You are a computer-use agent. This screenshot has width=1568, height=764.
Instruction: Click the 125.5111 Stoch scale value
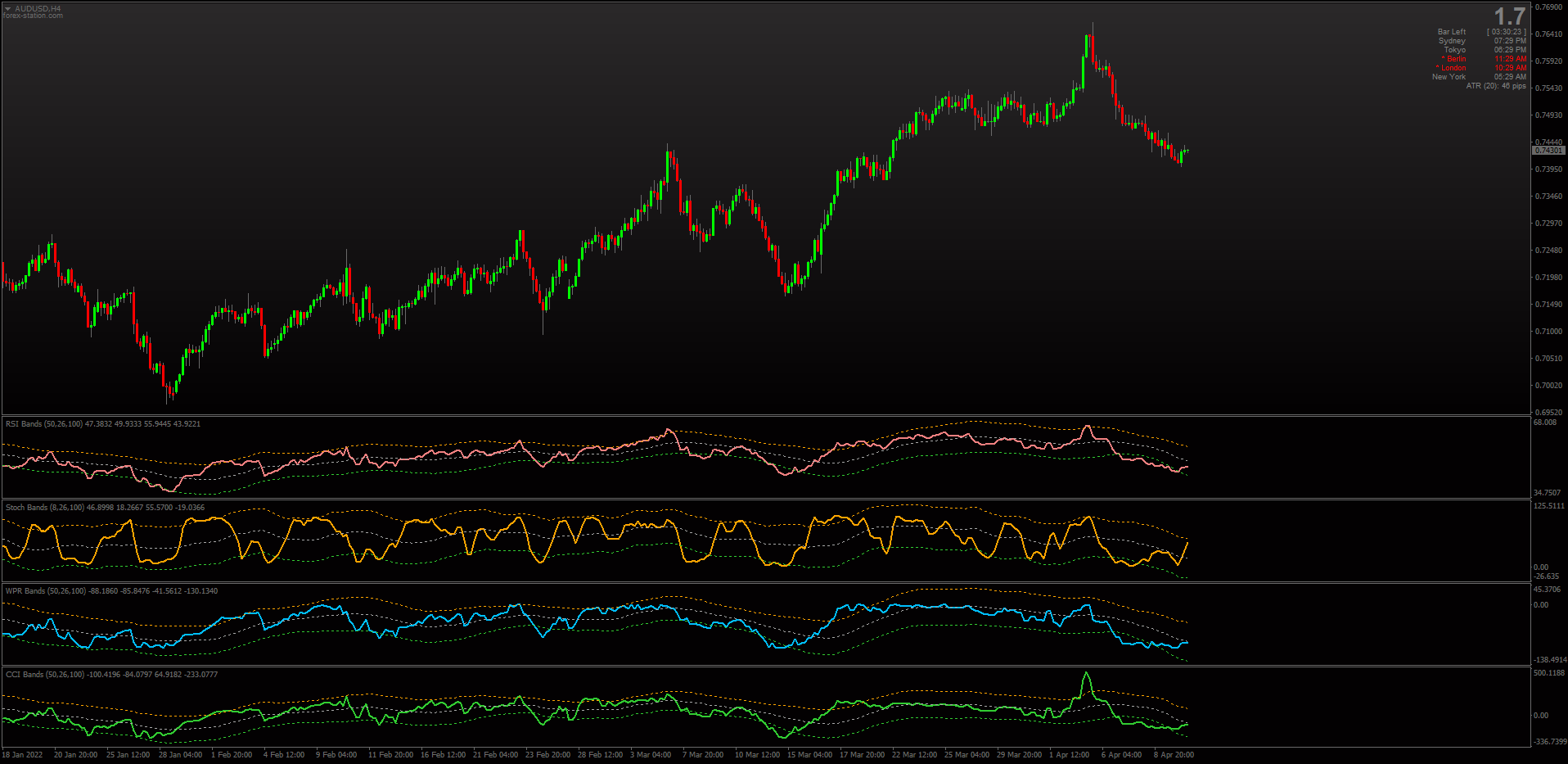[1548, 506]
